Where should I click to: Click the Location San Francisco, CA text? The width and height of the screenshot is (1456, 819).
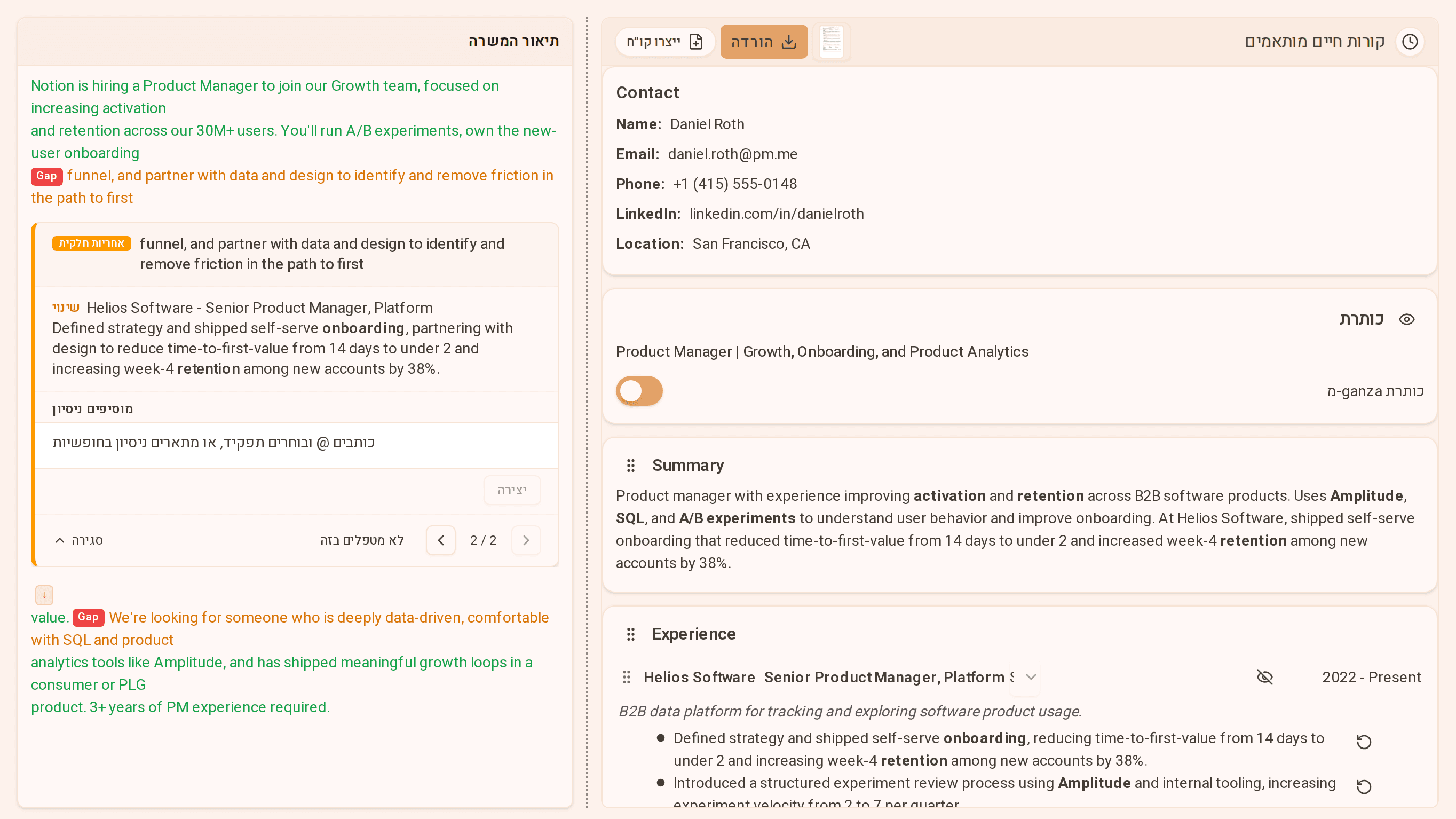[751, 244]
